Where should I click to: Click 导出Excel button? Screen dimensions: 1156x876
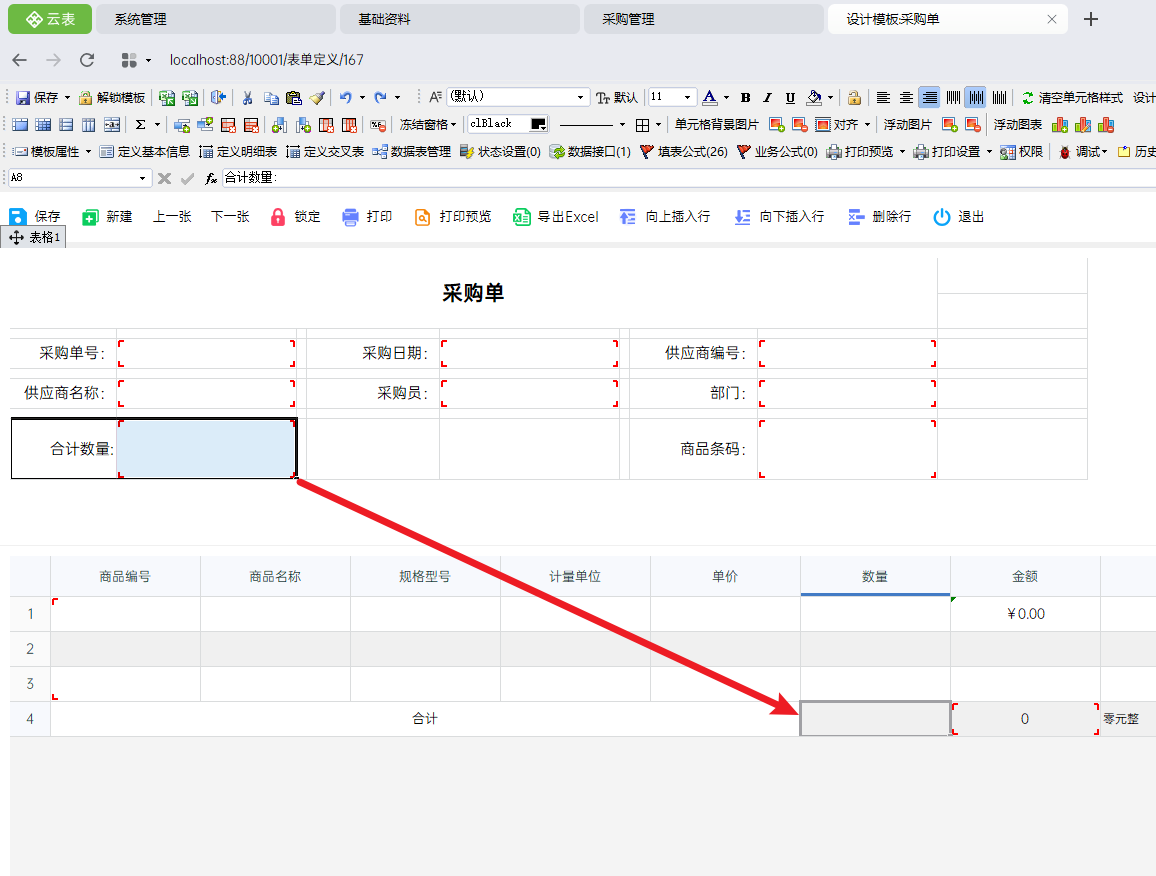(x=556, y=217)
